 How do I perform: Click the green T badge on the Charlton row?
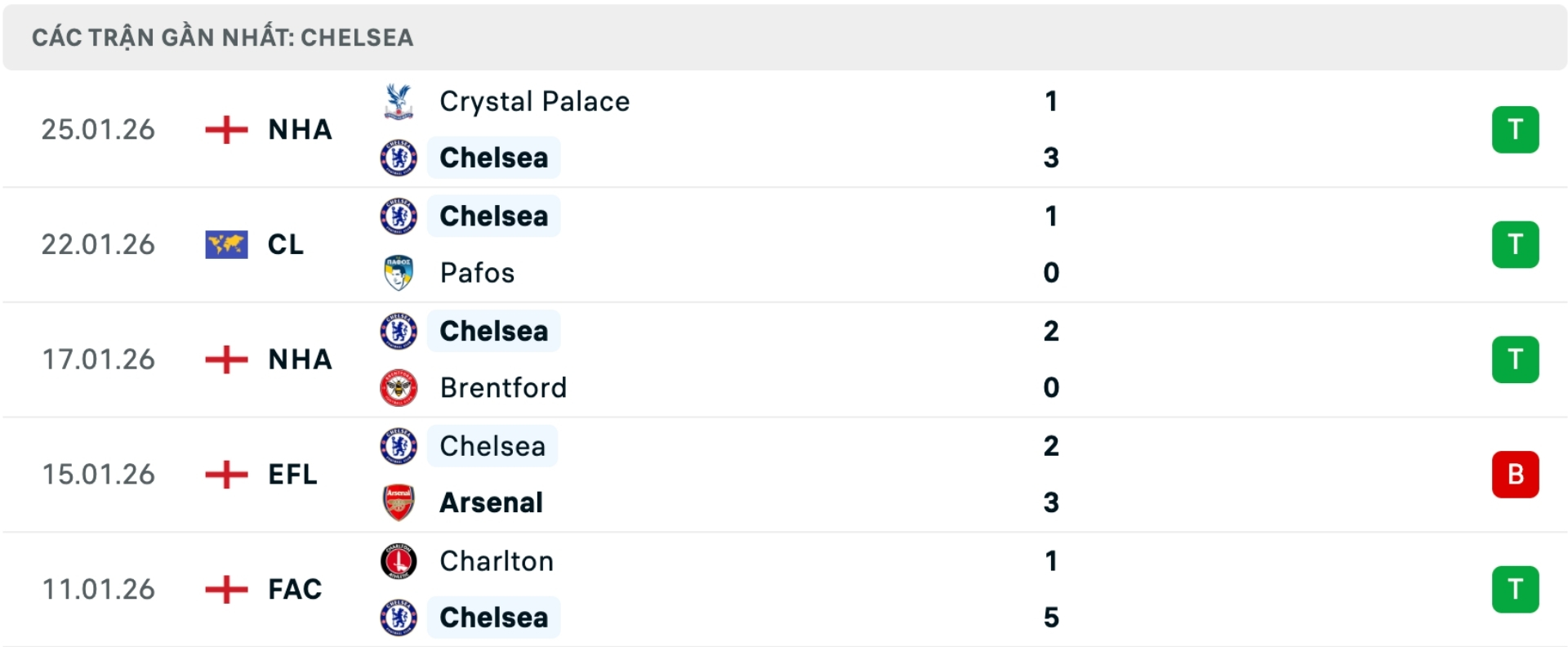point(1516,589)
